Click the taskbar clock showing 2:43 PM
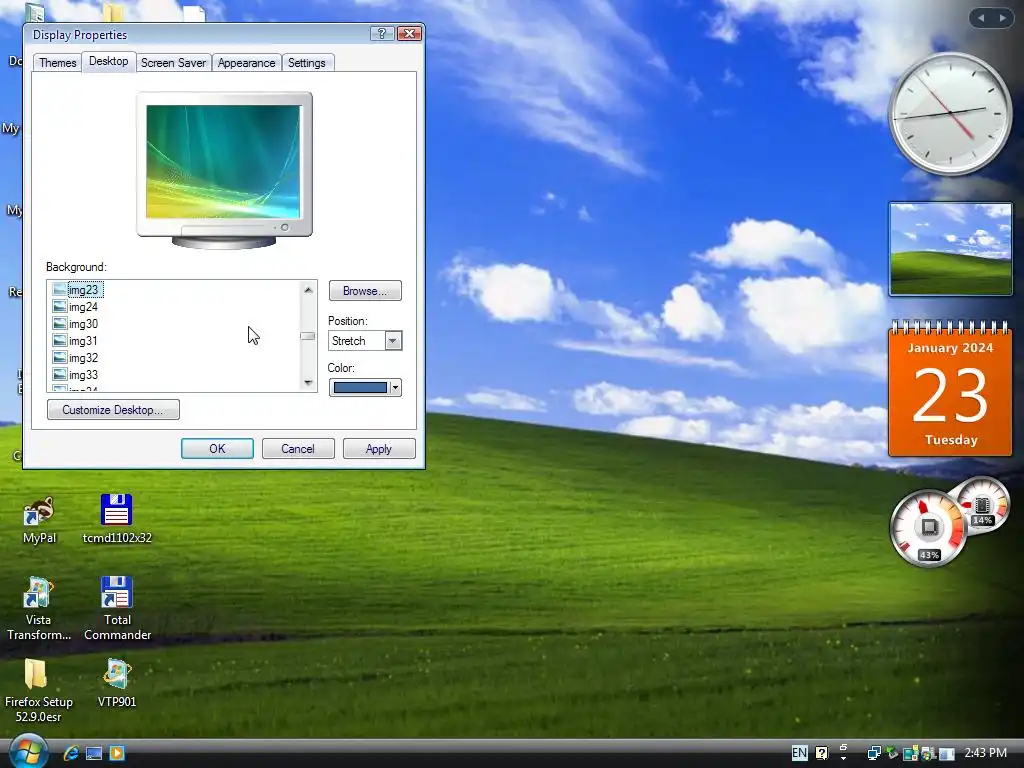This screenshot has height=768, width=1024. click(x=985, y=753)
